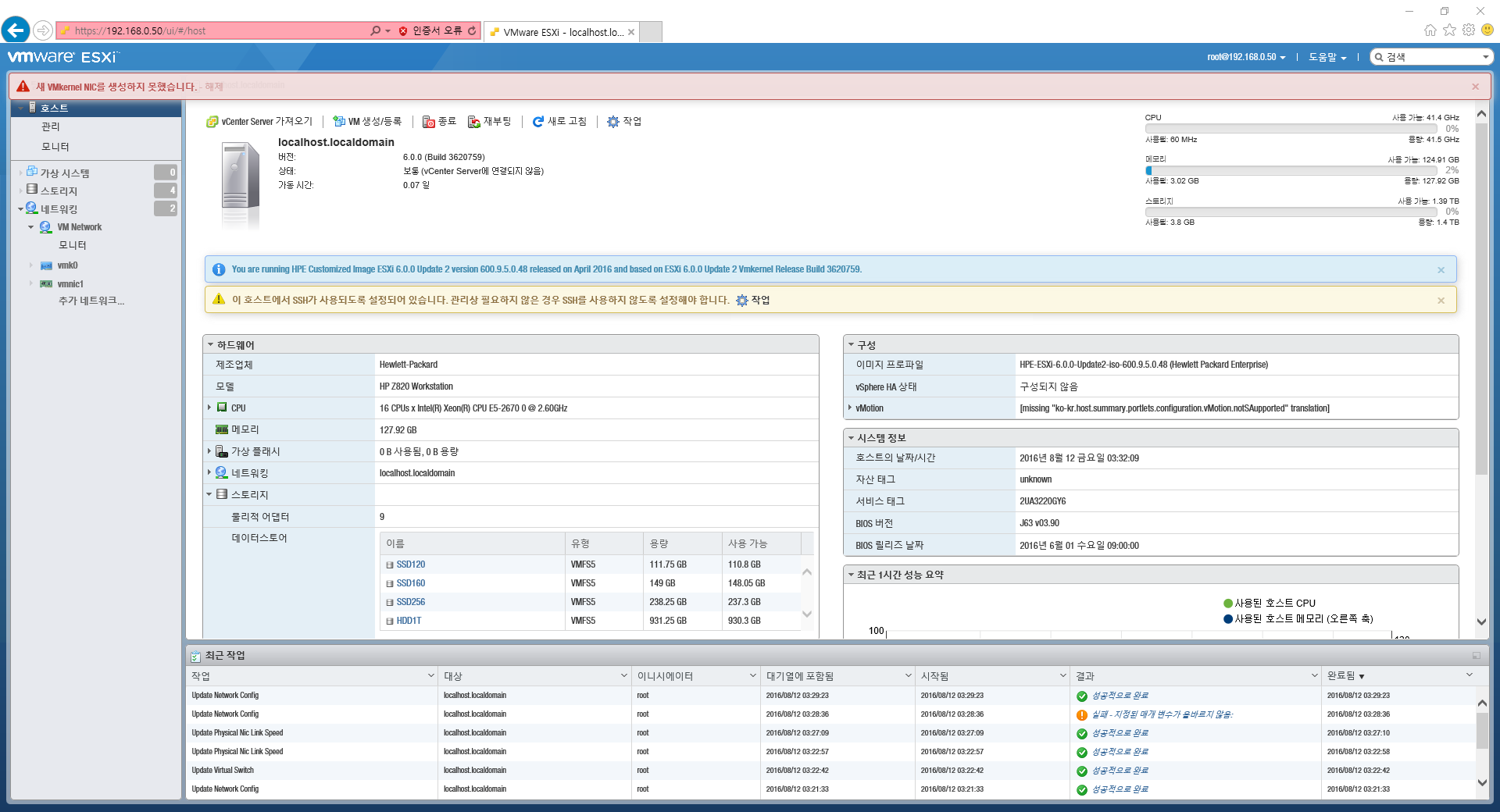Screen dimensions: 1500x812
Task: Click the browser forward arrow button
Action: [43, 30]
